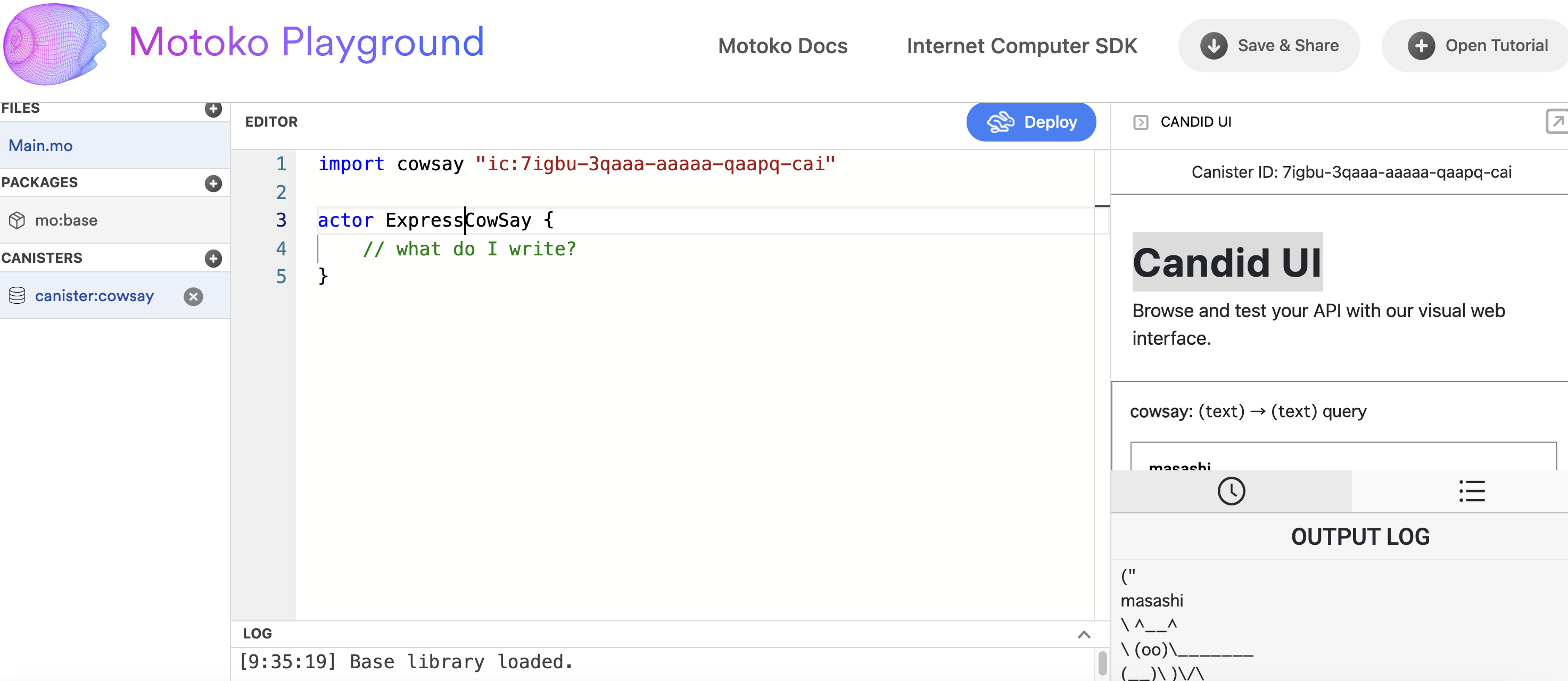
Task: Collapse the LOG panel with the chevron
Action: click(x=1084, y=635)
